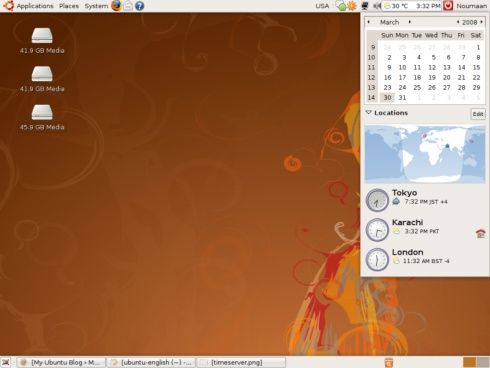Launch Firefox from the top panel
This screenshot has height=368, width=490.
point(116,6)
